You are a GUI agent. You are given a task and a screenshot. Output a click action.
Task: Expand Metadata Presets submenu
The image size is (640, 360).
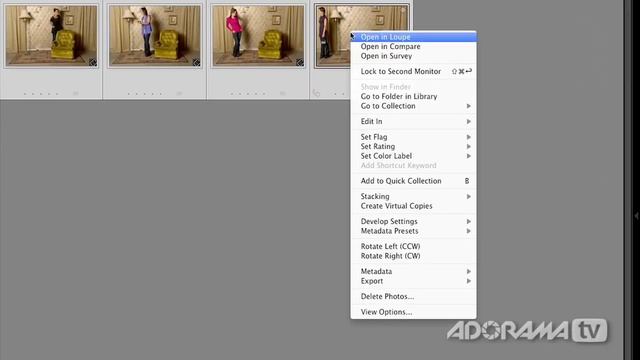pyautogui.click(x=413, y=231)
